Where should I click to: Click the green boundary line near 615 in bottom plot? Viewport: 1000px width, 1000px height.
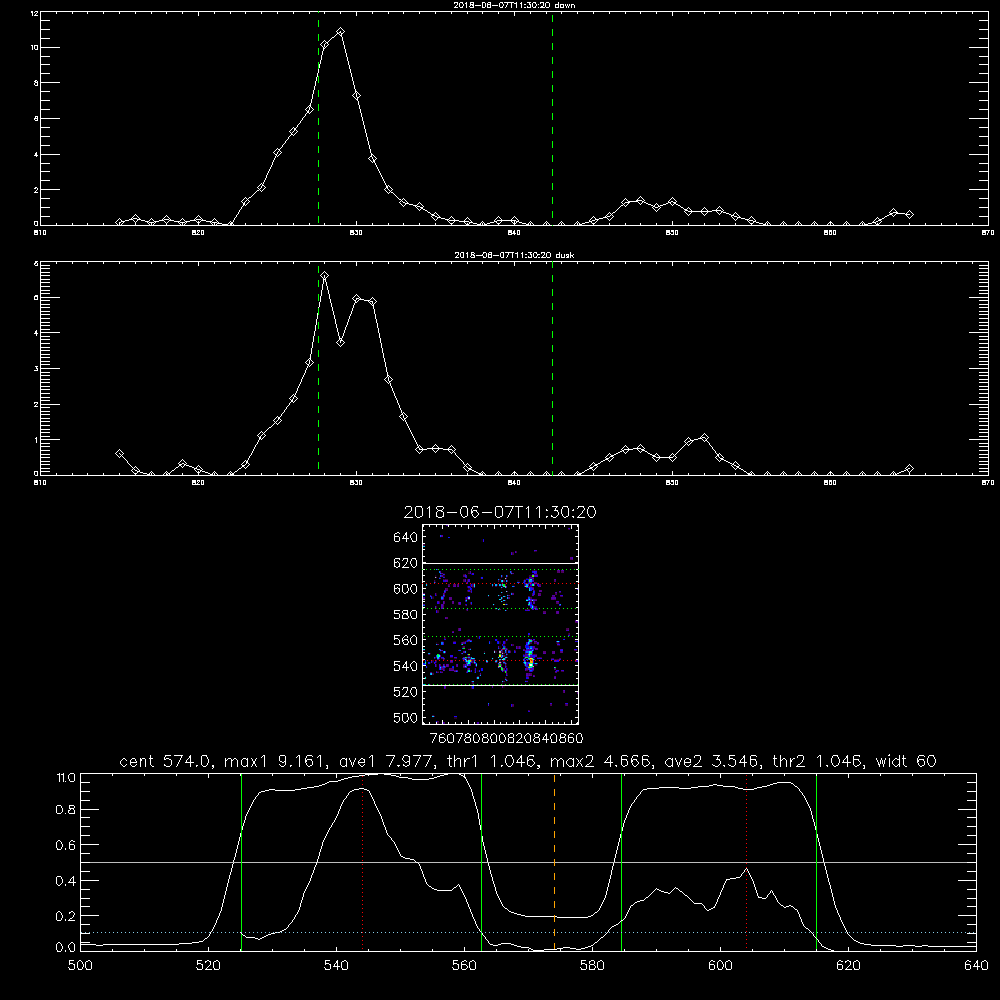816,862
